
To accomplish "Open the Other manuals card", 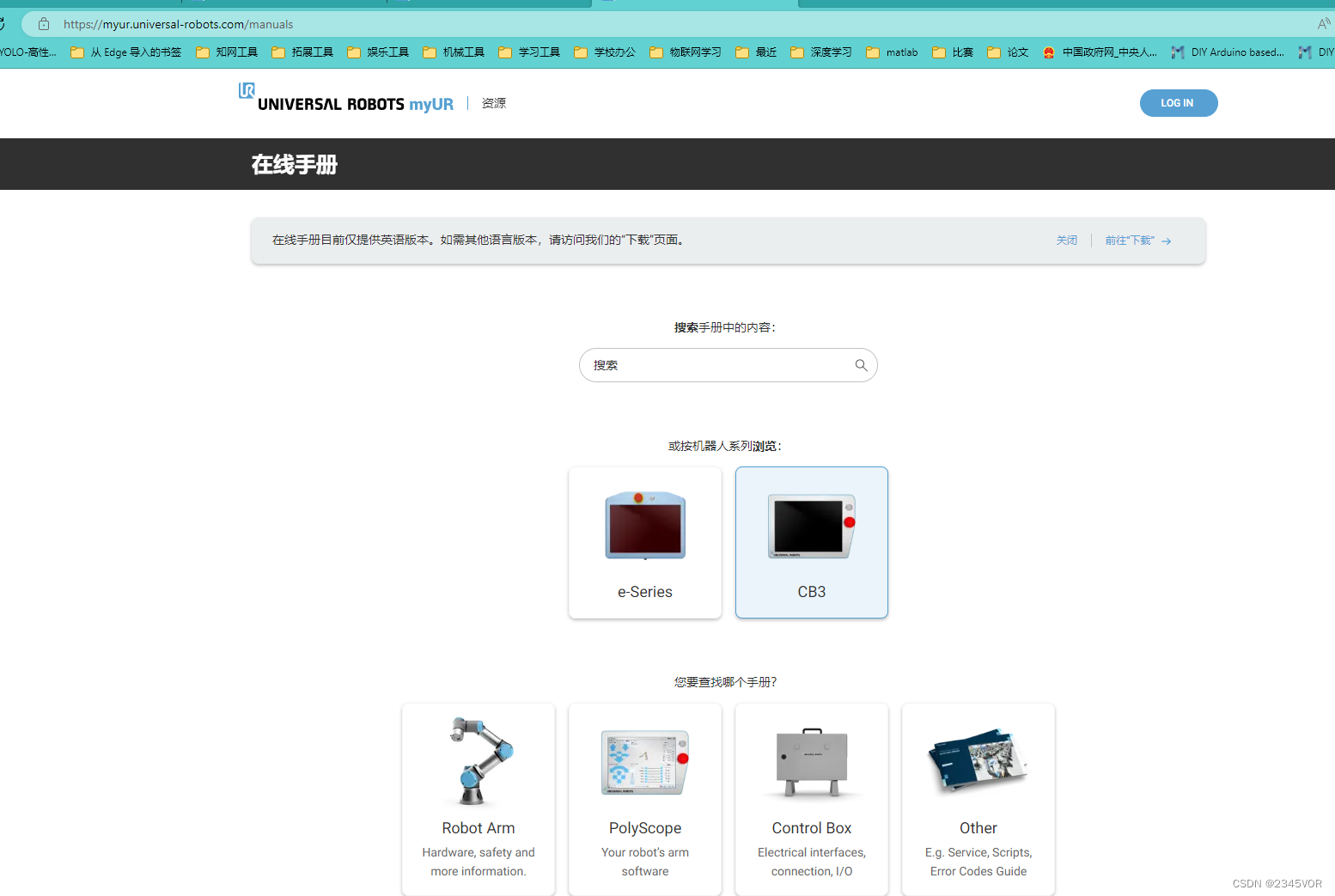I will (978, 799).
